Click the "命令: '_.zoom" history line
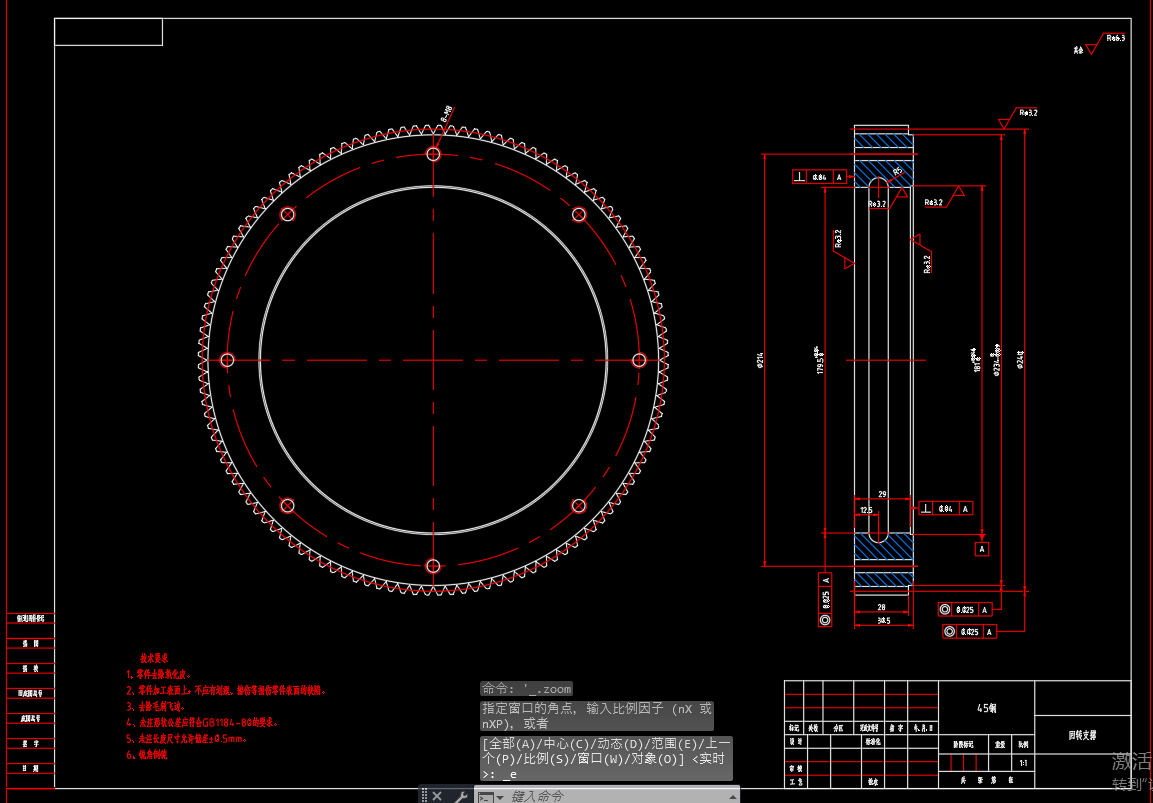This screenshot has width=1153, height=803. [526, 689]
